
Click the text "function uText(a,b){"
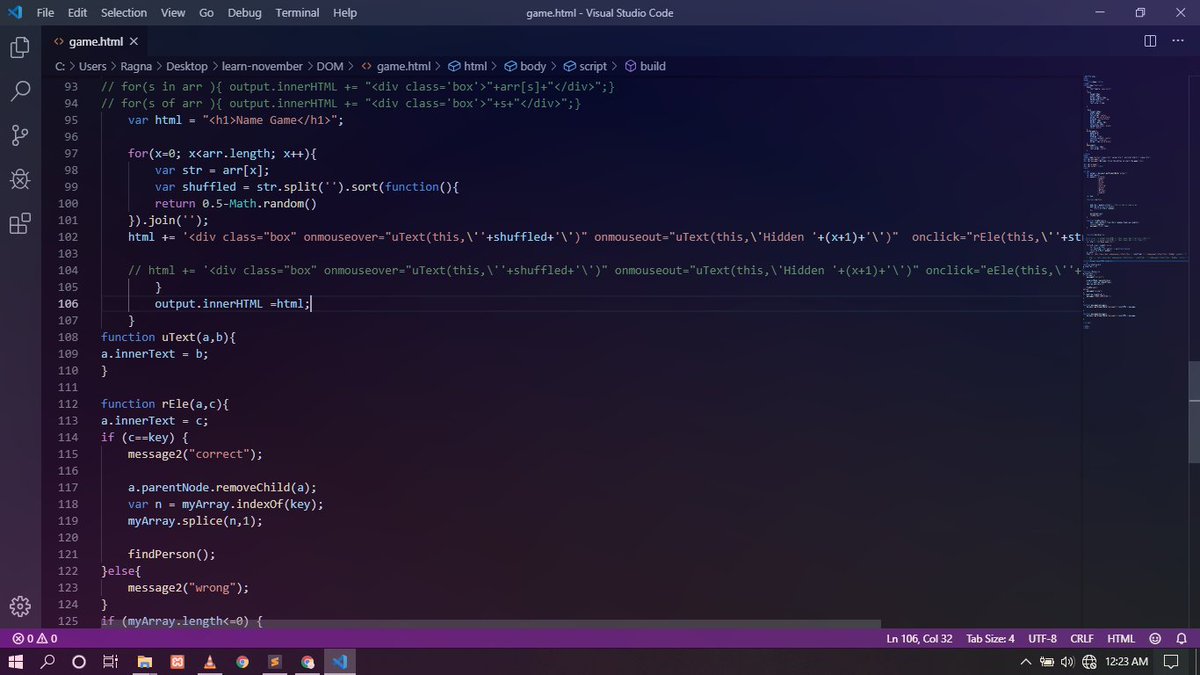(x=169, y=337)
